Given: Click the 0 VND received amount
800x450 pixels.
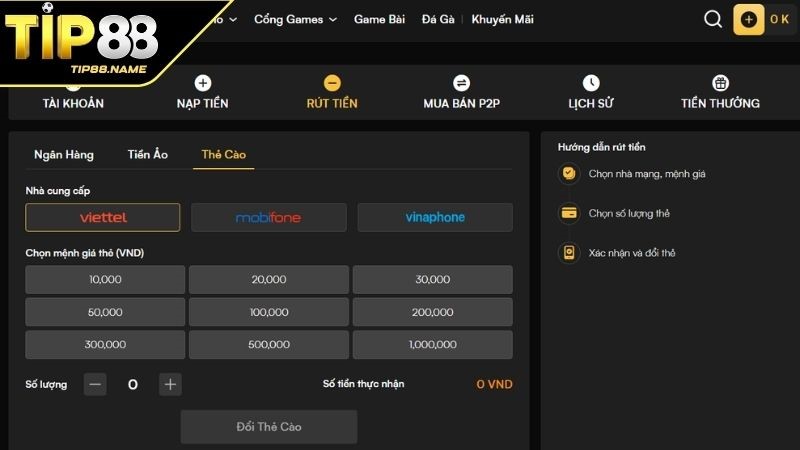Looking at the screenshot, I should click(x=494, y=384).
